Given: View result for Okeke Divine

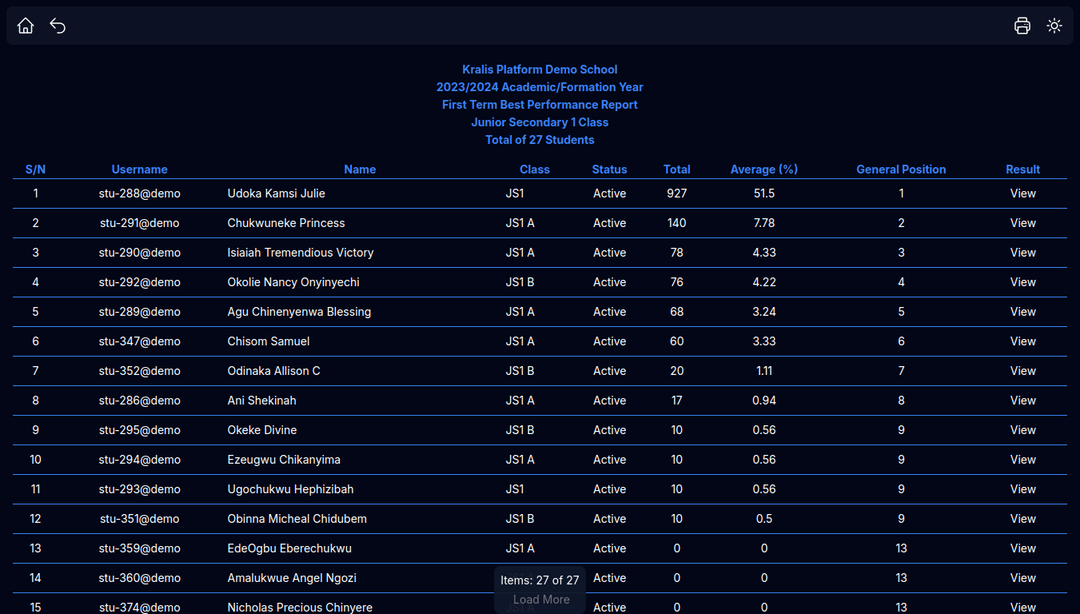Looking at the screenshot, I should [1023, 430].
